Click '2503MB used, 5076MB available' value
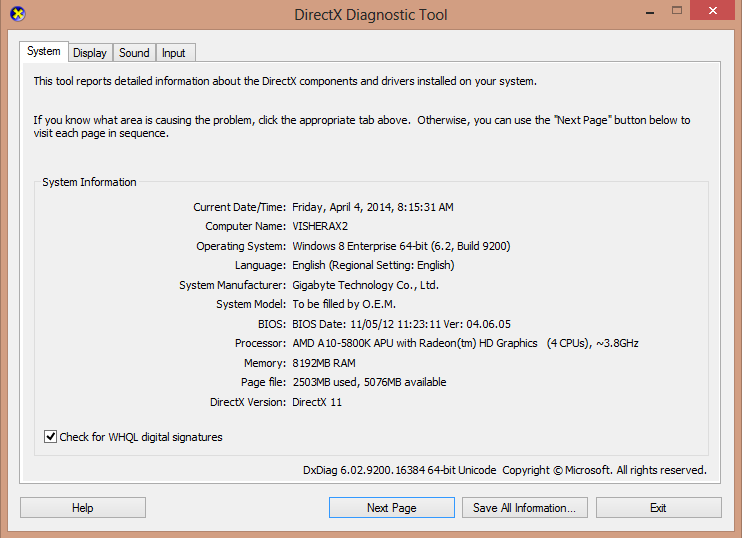Viewport: 742px width, 538px height. click(x=369, y=382)
